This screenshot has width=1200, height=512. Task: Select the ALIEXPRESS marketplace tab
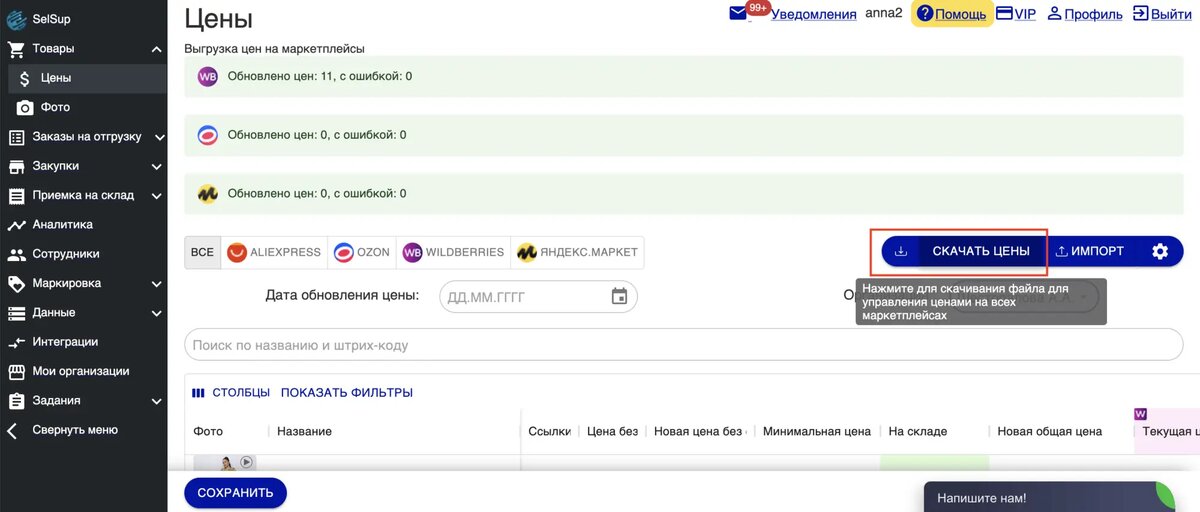(x=274, y=252)
